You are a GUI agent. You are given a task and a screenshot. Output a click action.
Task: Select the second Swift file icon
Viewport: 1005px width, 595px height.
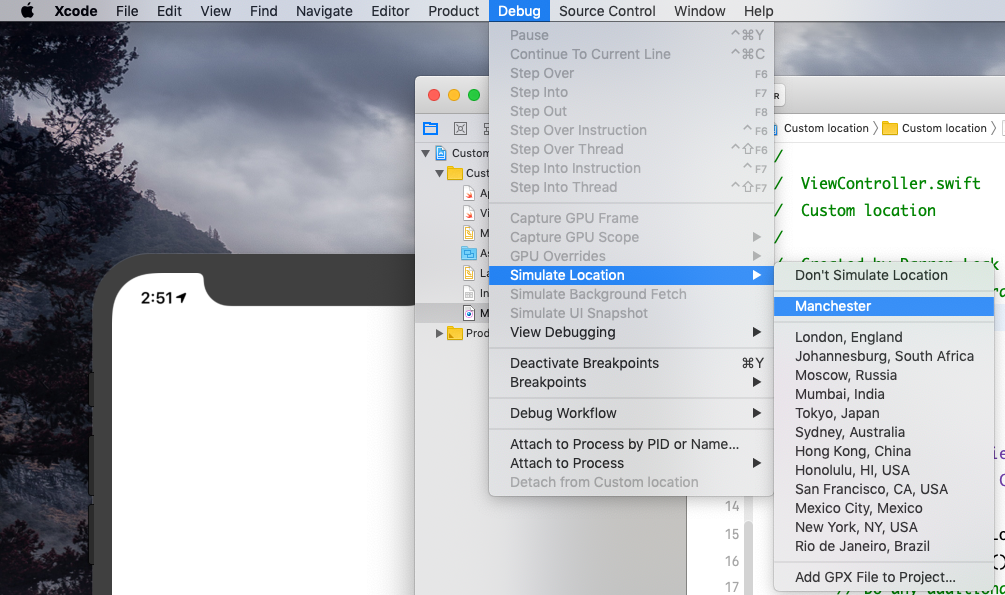469,213
